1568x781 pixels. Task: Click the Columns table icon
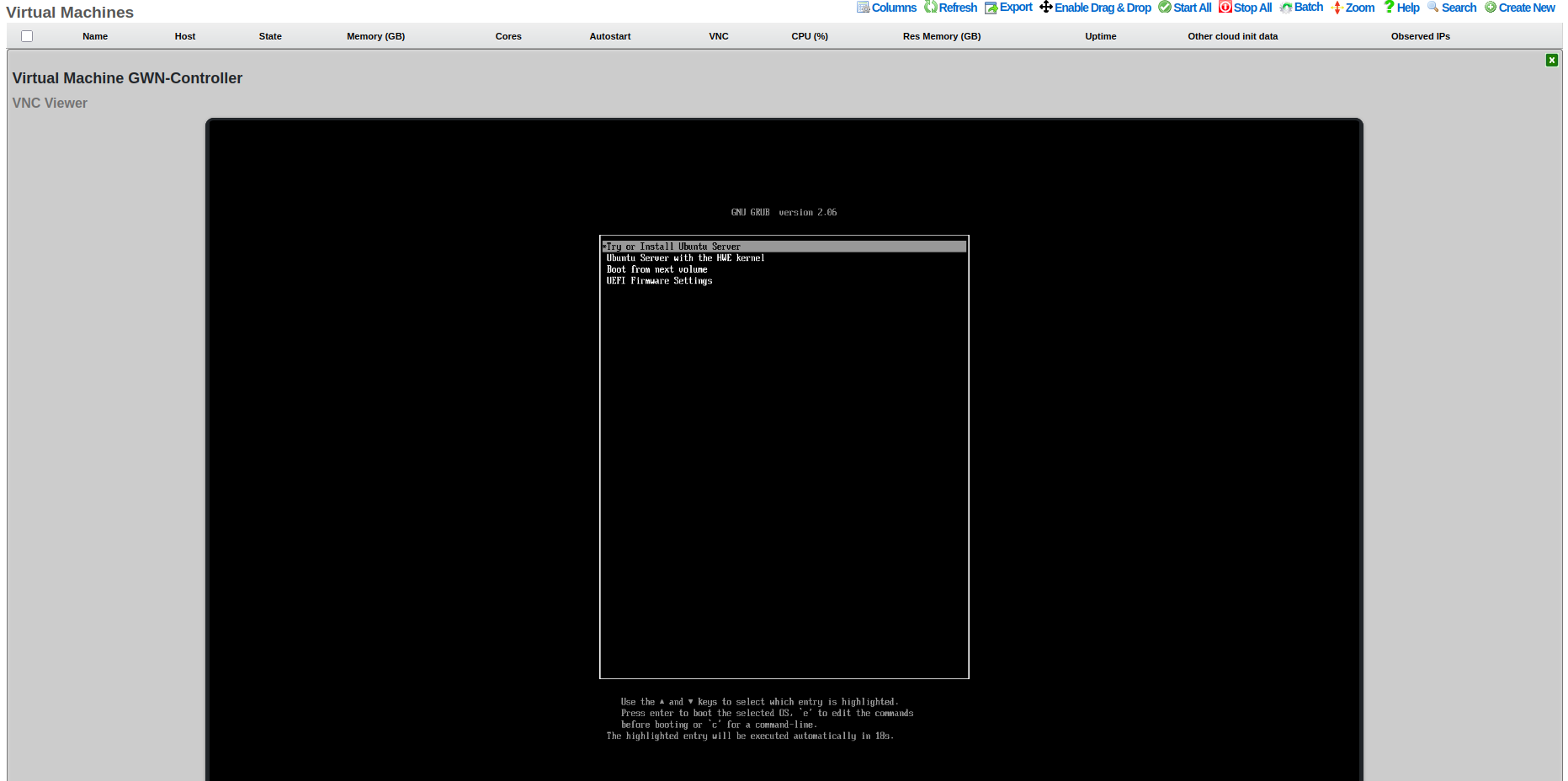click(x=863, y=8)
